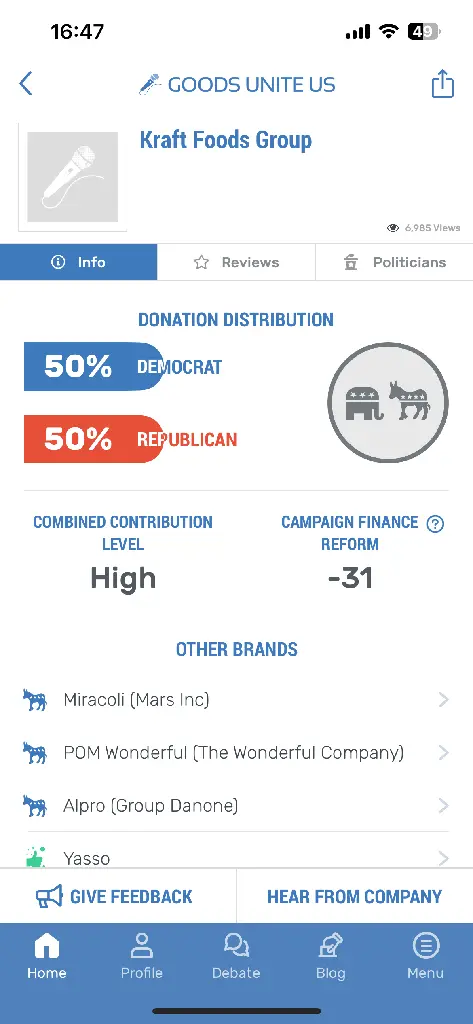Open the Menu icon in bottom bar

tap(425, 946)
